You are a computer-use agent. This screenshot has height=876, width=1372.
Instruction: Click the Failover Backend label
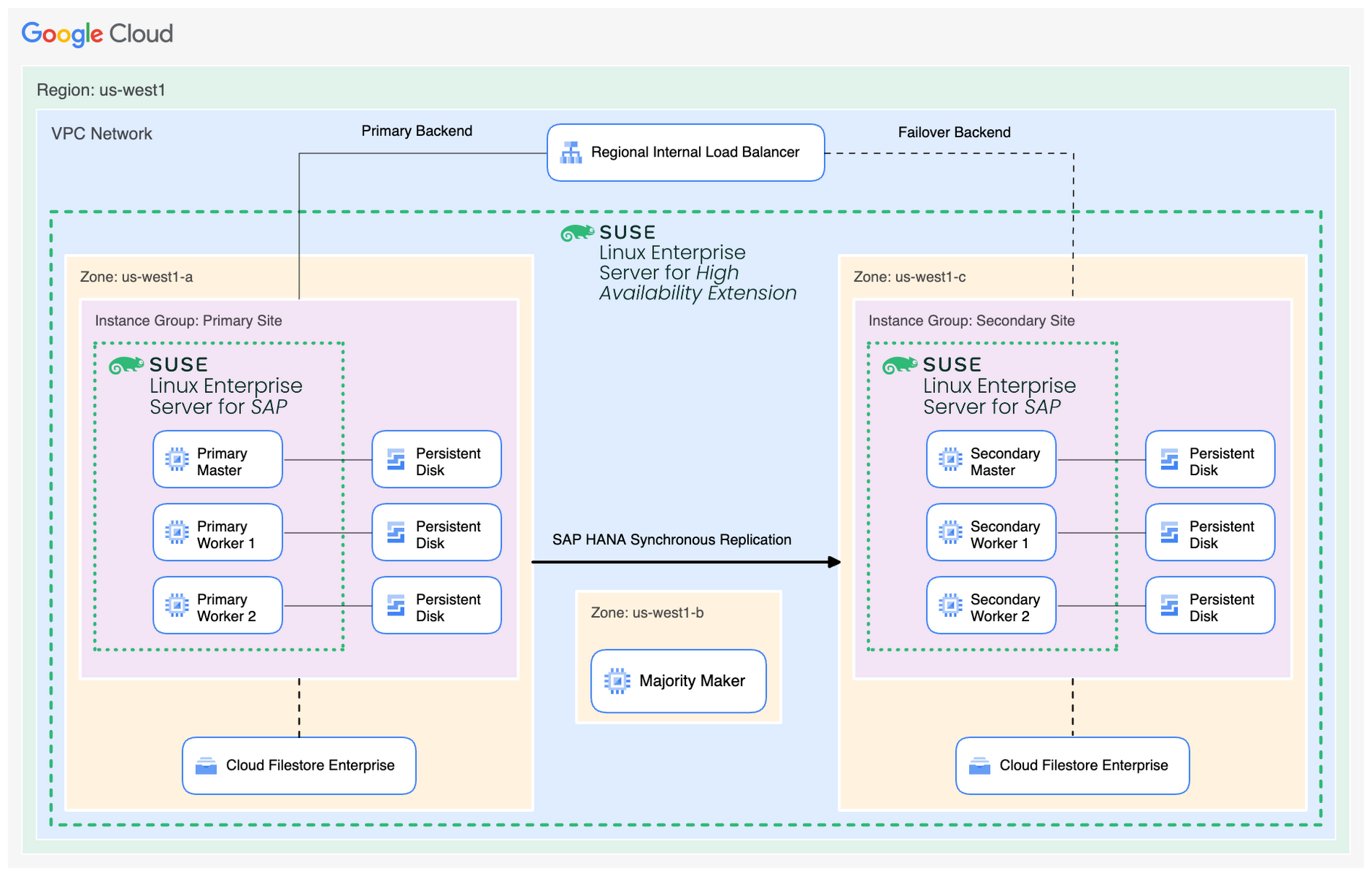point(954,132)
